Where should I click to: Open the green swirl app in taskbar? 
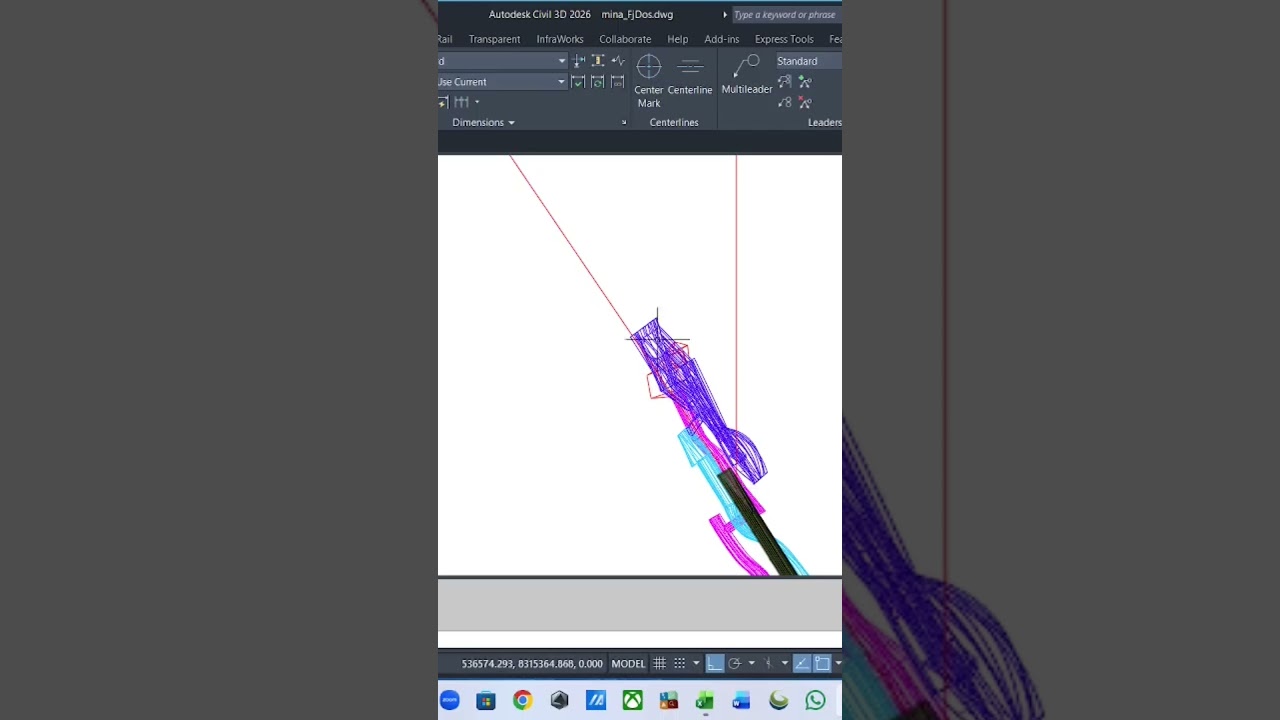coord(779,701)
